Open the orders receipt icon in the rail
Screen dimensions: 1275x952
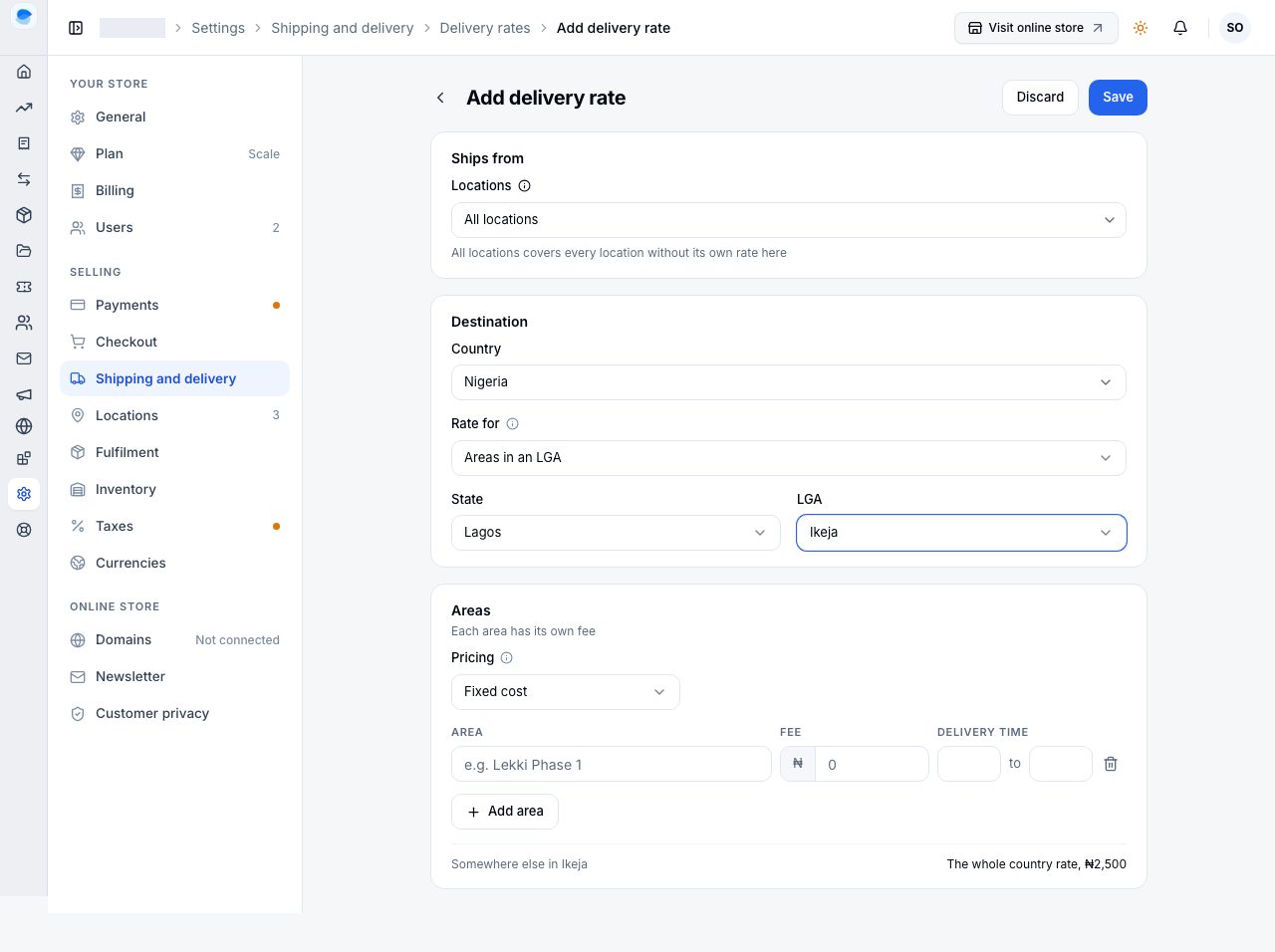point(24,143)
